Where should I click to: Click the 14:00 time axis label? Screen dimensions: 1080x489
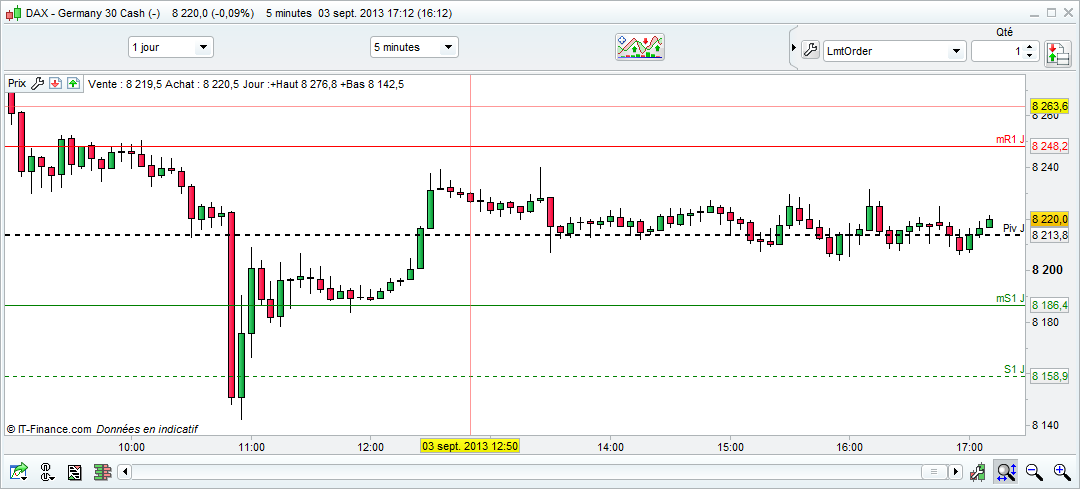(610, 446)
